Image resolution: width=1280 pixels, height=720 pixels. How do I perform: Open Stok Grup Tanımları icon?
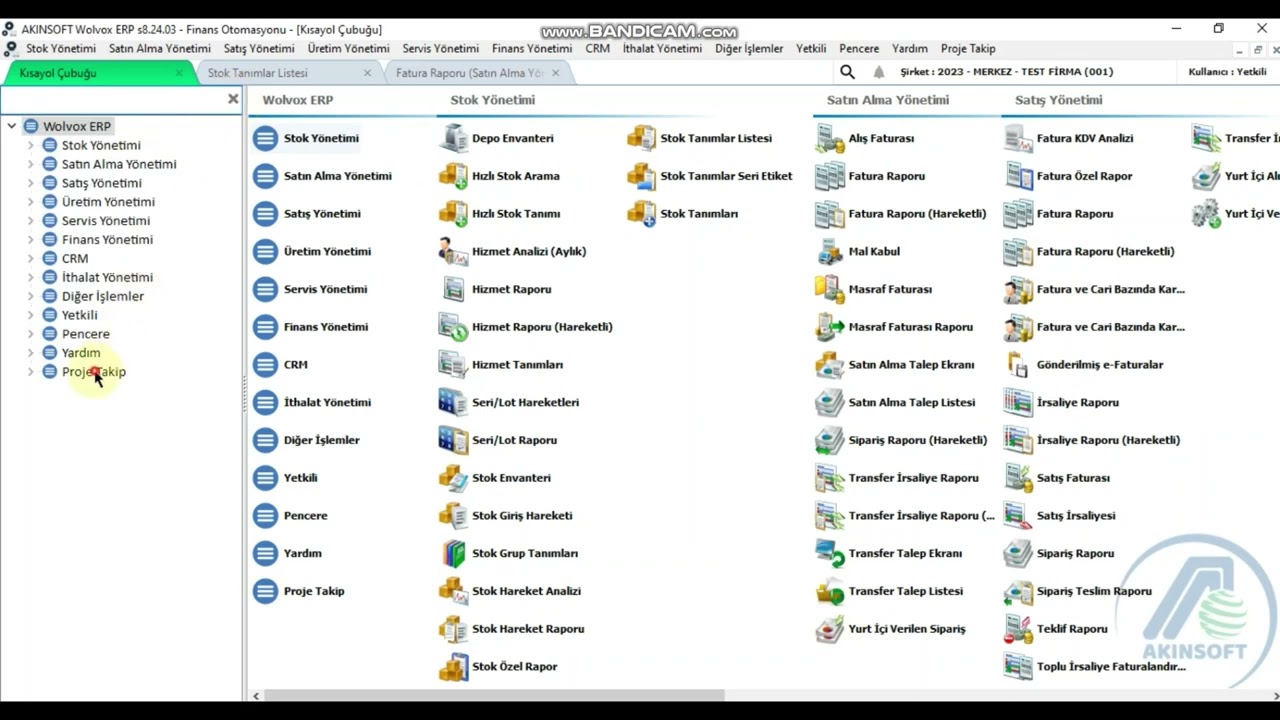[x=454, y=553]
